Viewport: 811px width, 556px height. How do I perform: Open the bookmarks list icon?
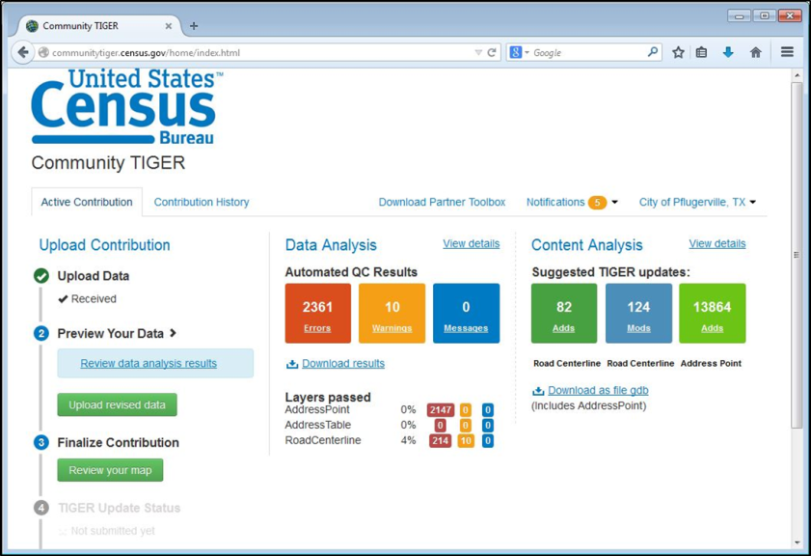(x=701, y=52)
